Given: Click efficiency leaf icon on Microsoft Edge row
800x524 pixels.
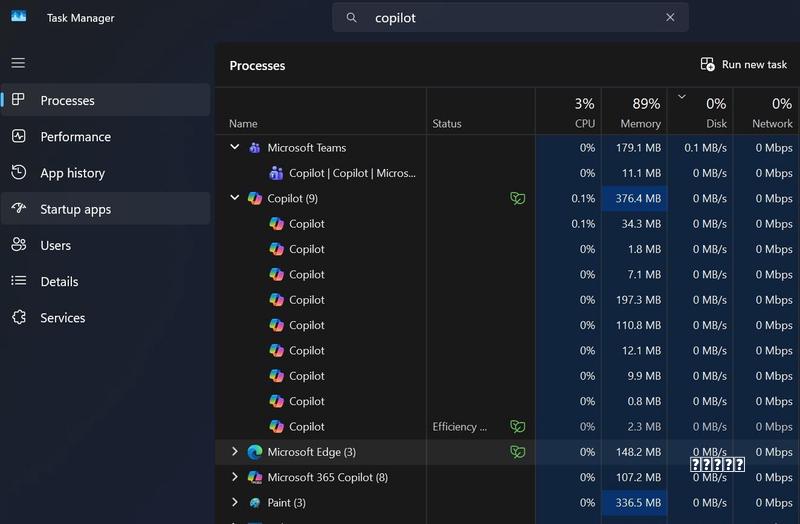Looking at the screenshot, I should [x=517, y=452].
